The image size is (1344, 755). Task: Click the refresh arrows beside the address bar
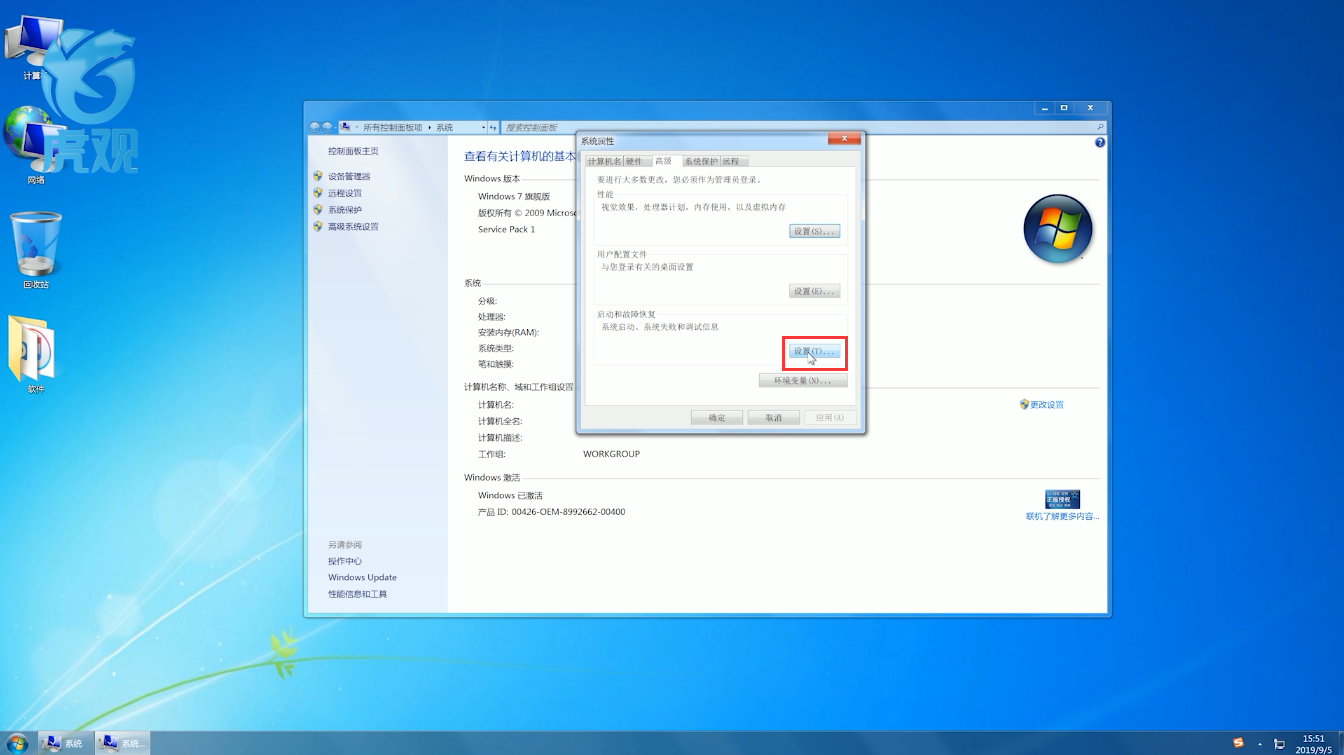tap(493, 128)
